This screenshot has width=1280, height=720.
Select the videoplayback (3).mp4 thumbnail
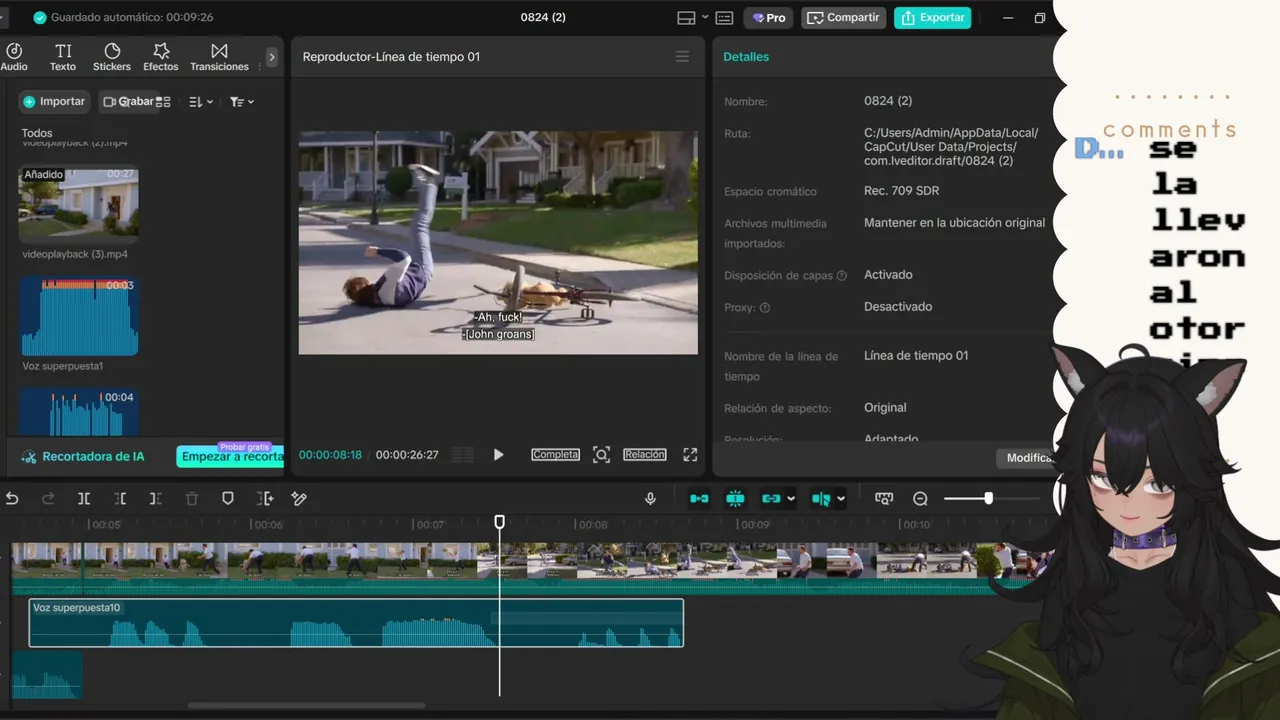pos(79,205)
